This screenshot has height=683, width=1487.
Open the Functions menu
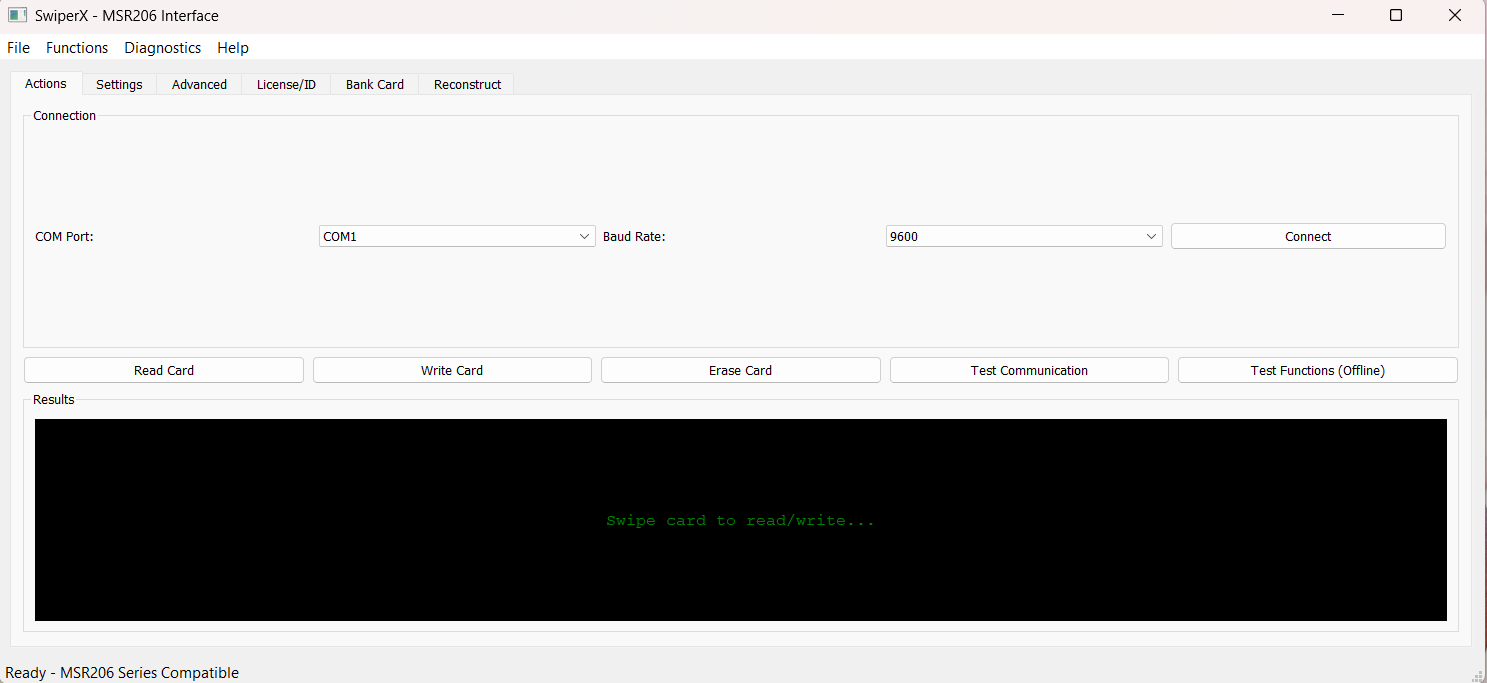pos(77,48)
